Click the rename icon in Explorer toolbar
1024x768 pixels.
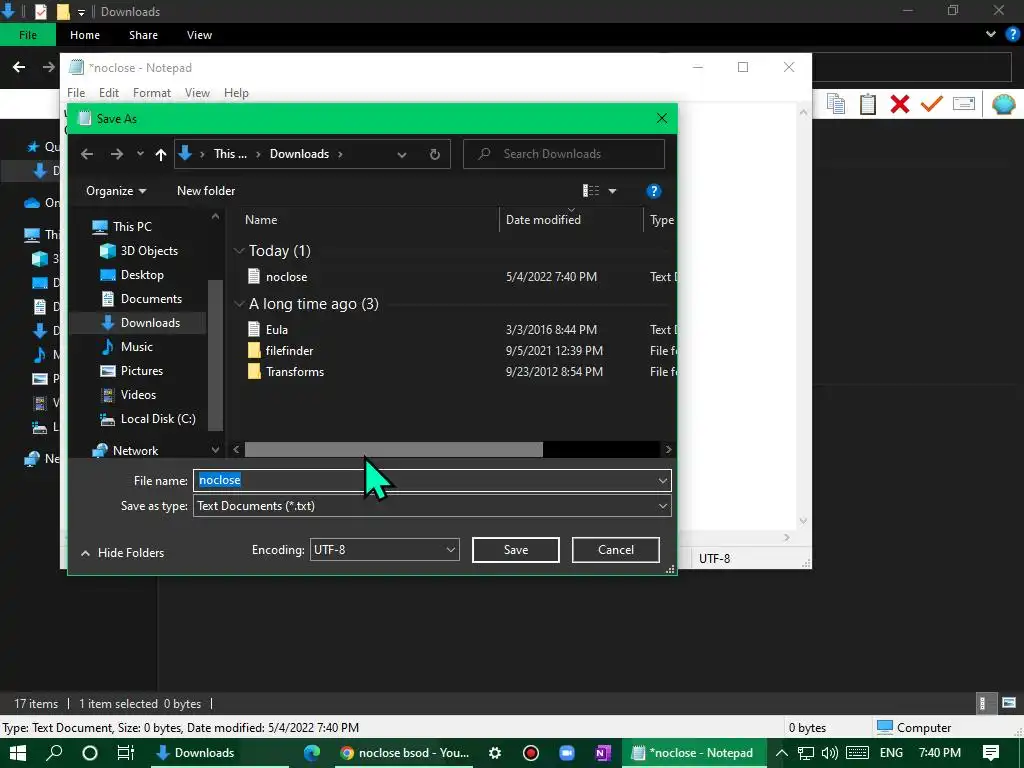click(964, 104)
